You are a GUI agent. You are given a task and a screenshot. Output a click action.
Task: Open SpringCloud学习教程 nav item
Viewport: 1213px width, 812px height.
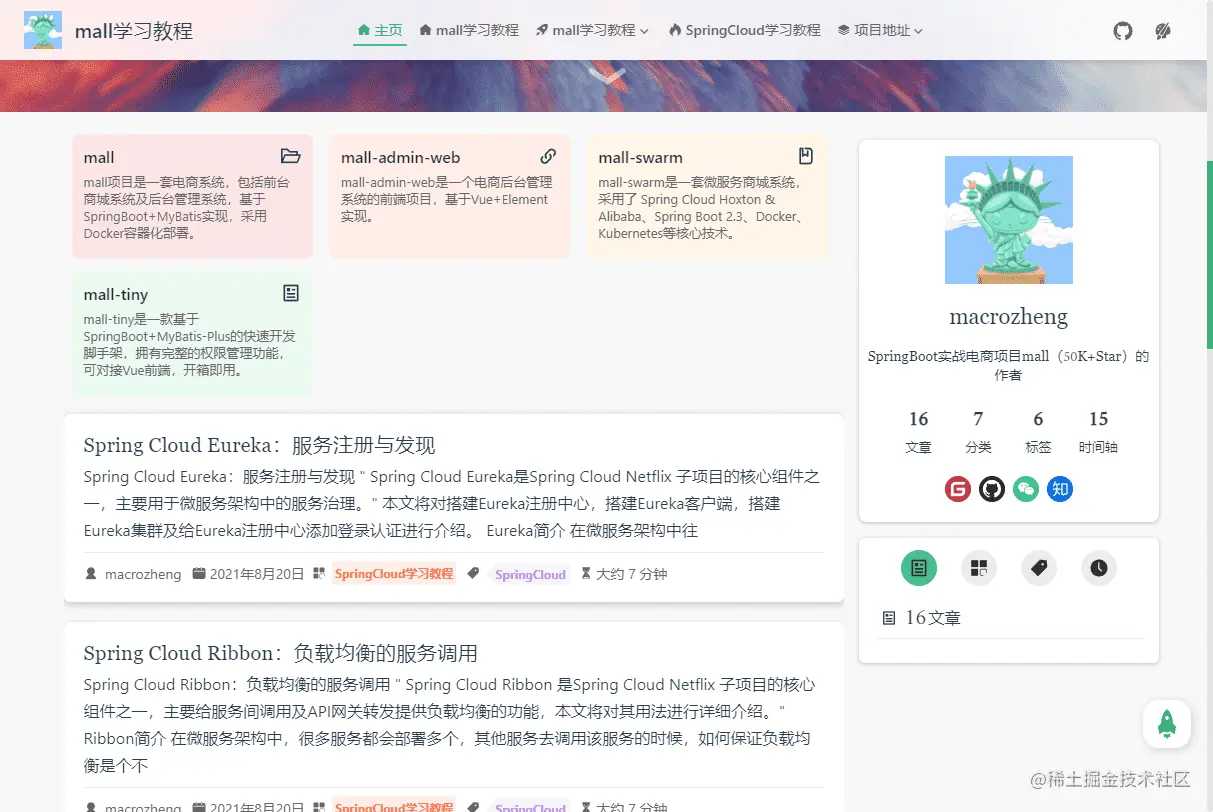[x=745, y=31]
